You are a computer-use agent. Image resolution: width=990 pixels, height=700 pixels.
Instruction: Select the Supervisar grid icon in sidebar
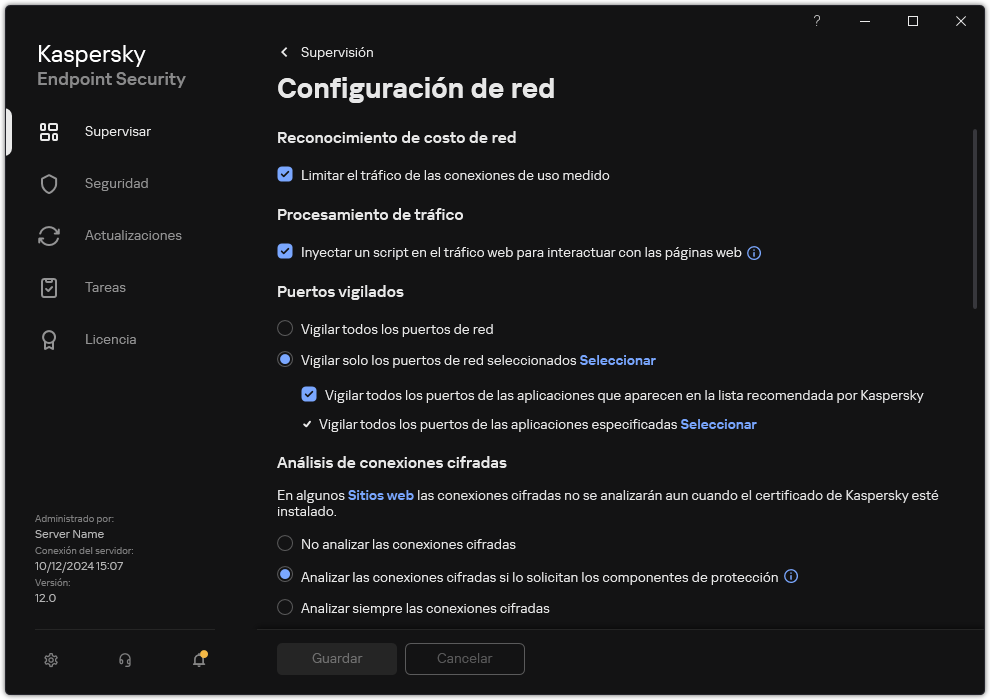(x=48, y=131)
